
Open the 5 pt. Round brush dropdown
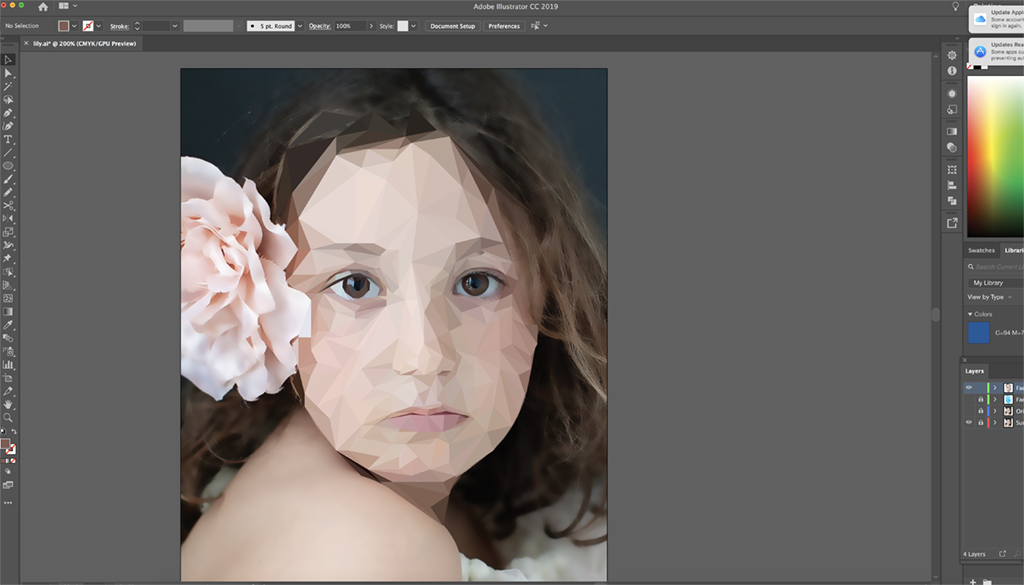pos(300,26)
